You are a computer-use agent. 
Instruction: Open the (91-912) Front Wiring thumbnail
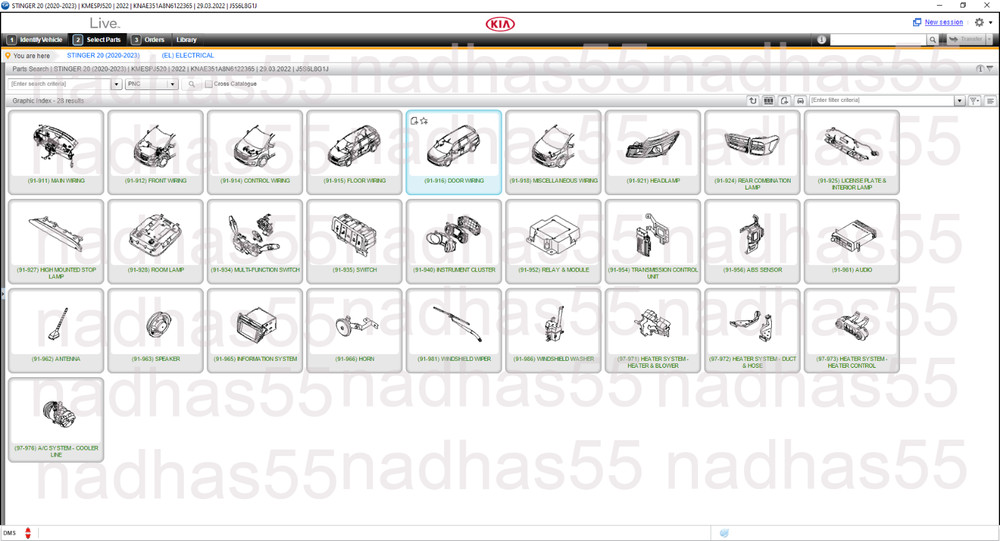(156, 152)
